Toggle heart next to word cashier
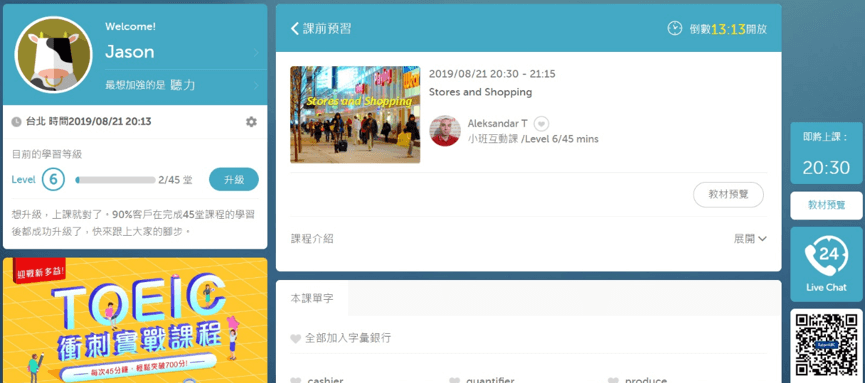 [x=296, y=380]
